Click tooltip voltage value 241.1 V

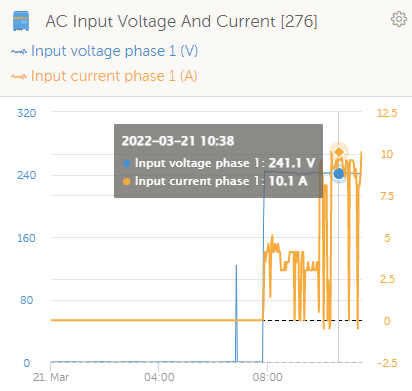click(292, 163)
